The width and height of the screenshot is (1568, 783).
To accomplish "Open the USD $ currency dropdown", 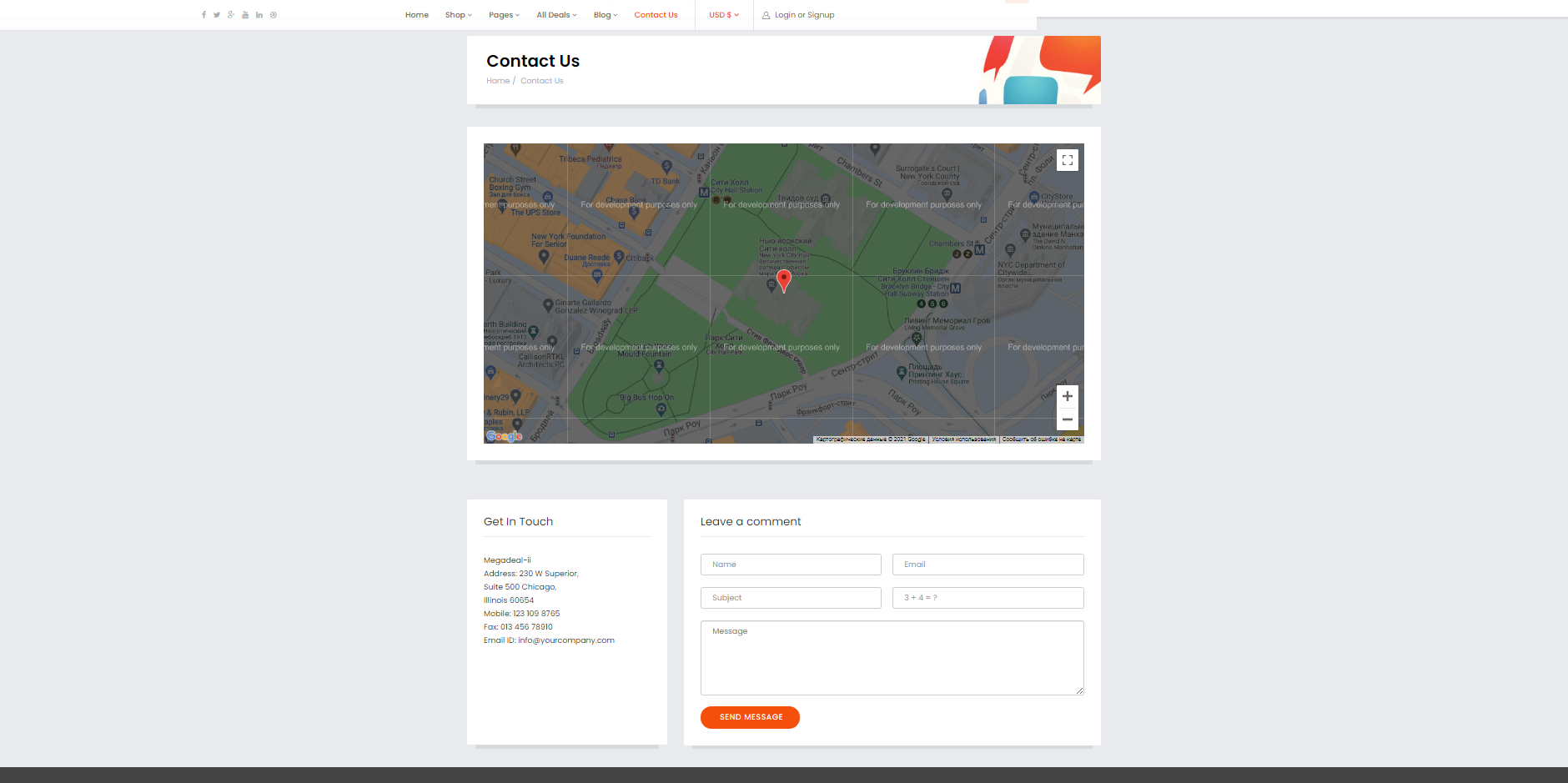I will click(x=724, y=15).
